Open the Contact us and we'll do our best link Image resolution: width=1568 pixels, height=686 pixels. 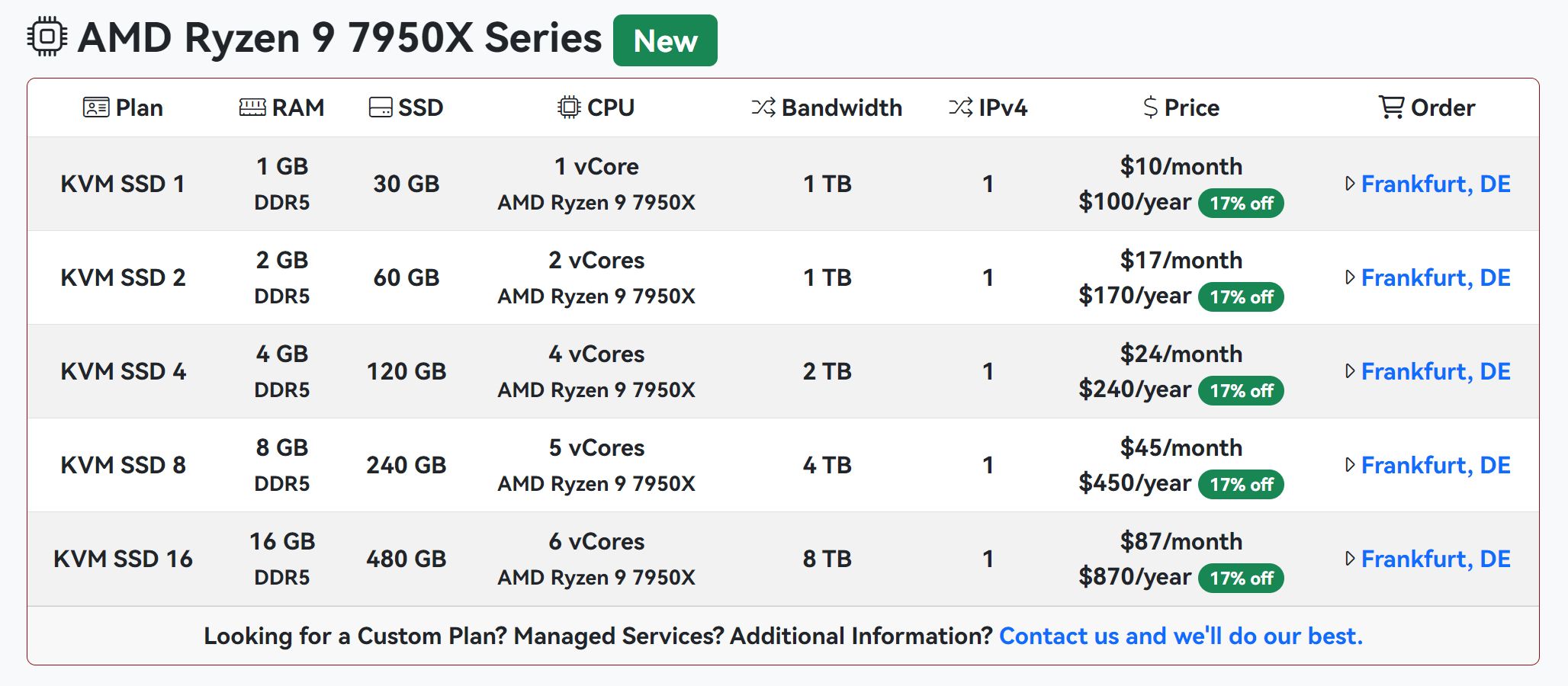coord(1181,636)
